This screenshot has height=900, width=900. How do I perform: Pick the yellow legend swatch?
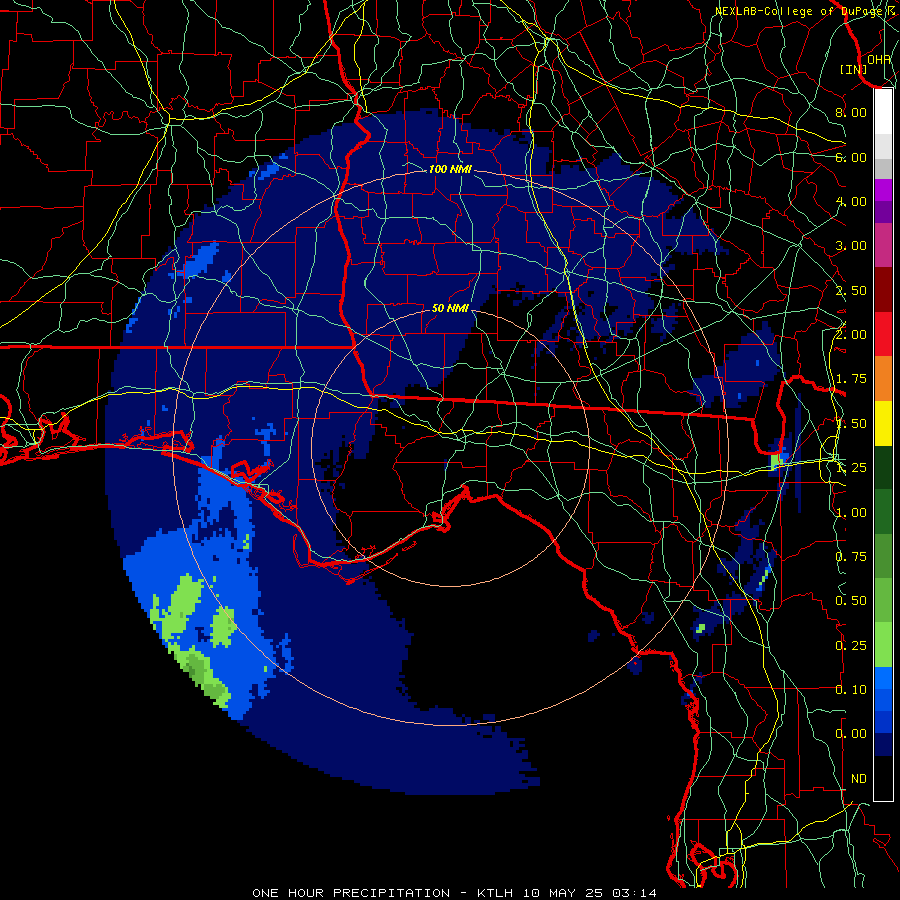click(883, 424)
